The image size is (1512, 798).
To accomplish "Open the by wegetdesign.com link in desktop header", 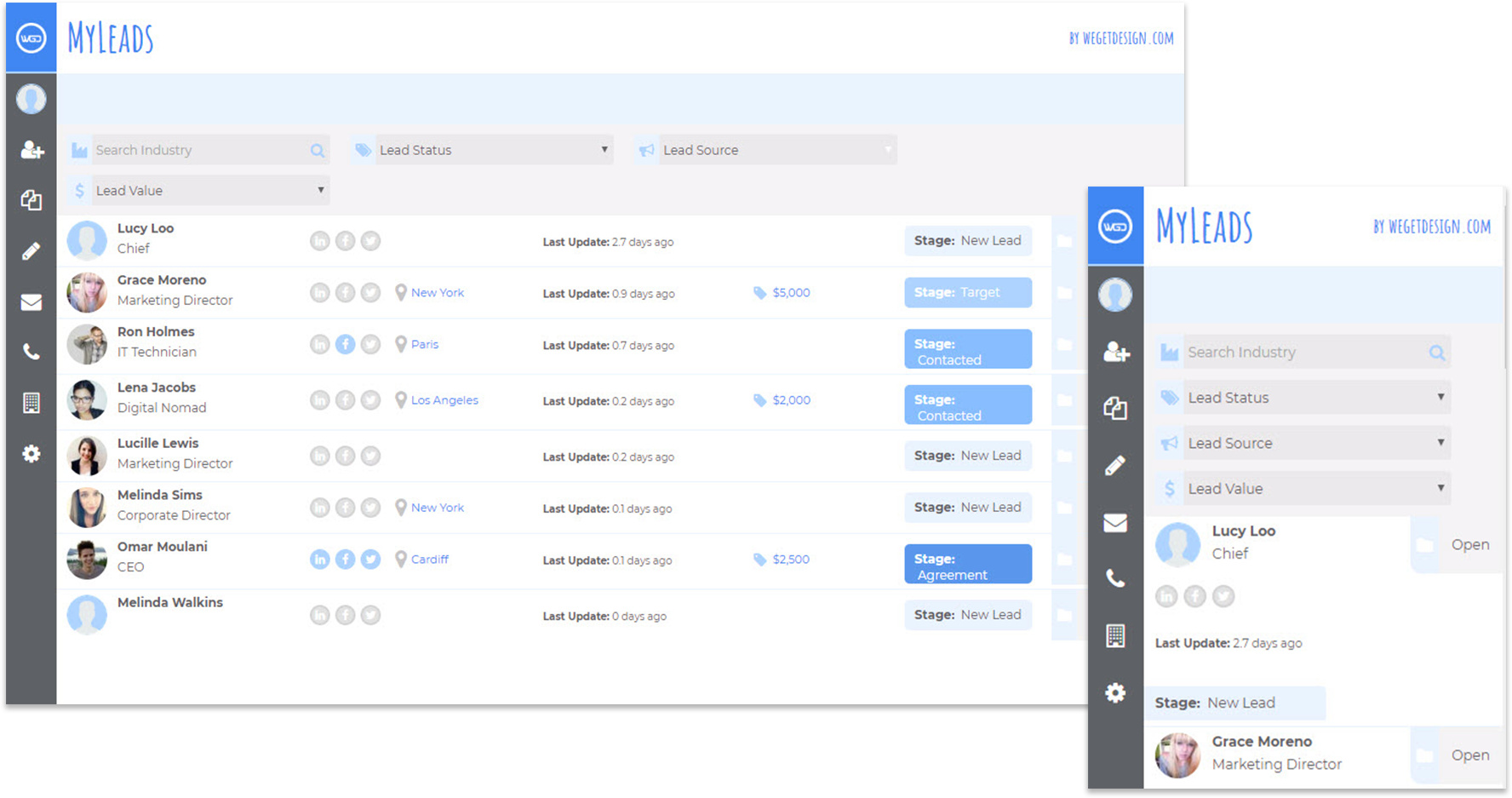I will point(1121,38).
